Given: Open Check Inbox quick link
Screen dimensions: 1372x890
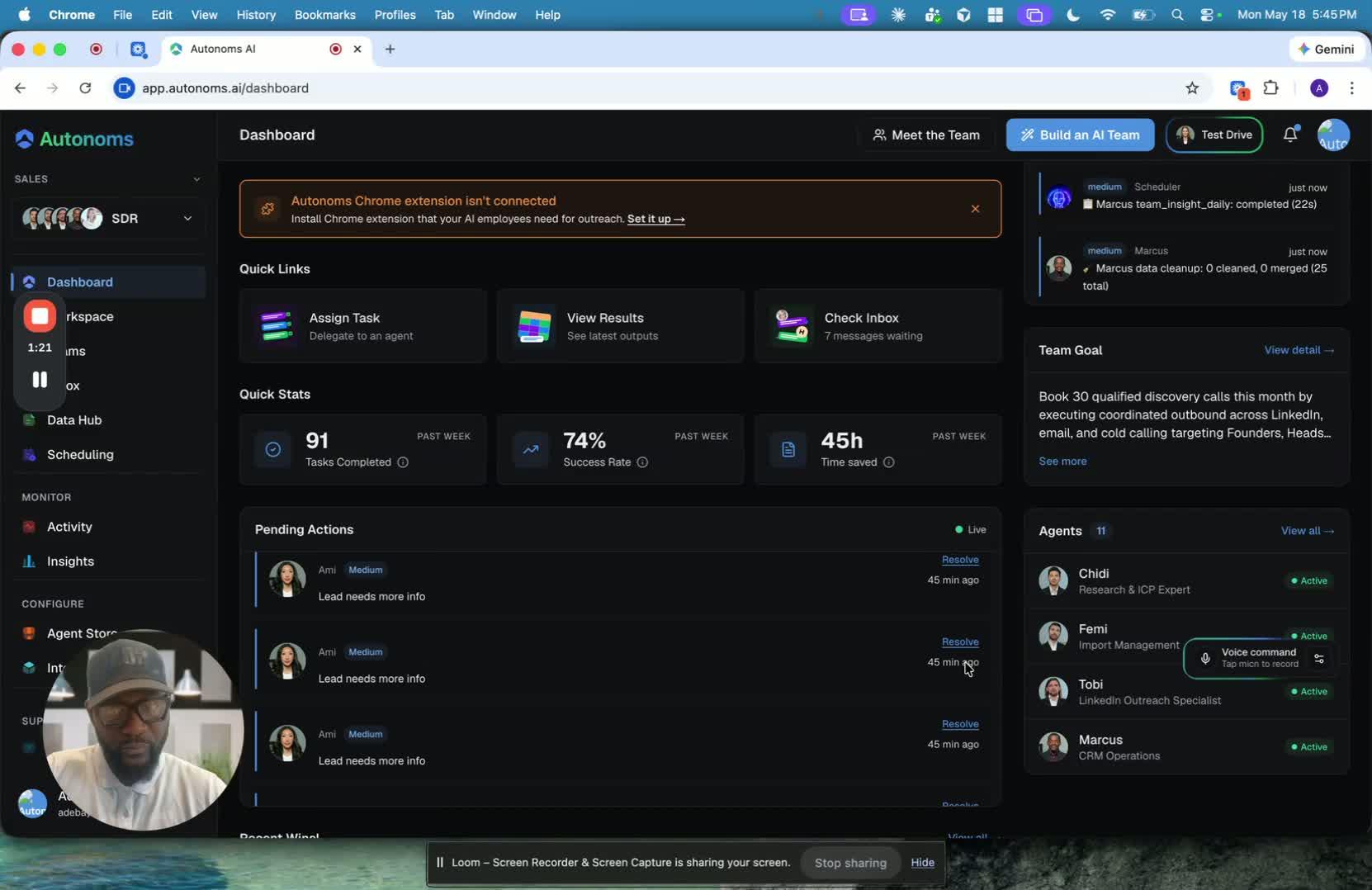Looking at the screenshot, I should tap(878, 326).
